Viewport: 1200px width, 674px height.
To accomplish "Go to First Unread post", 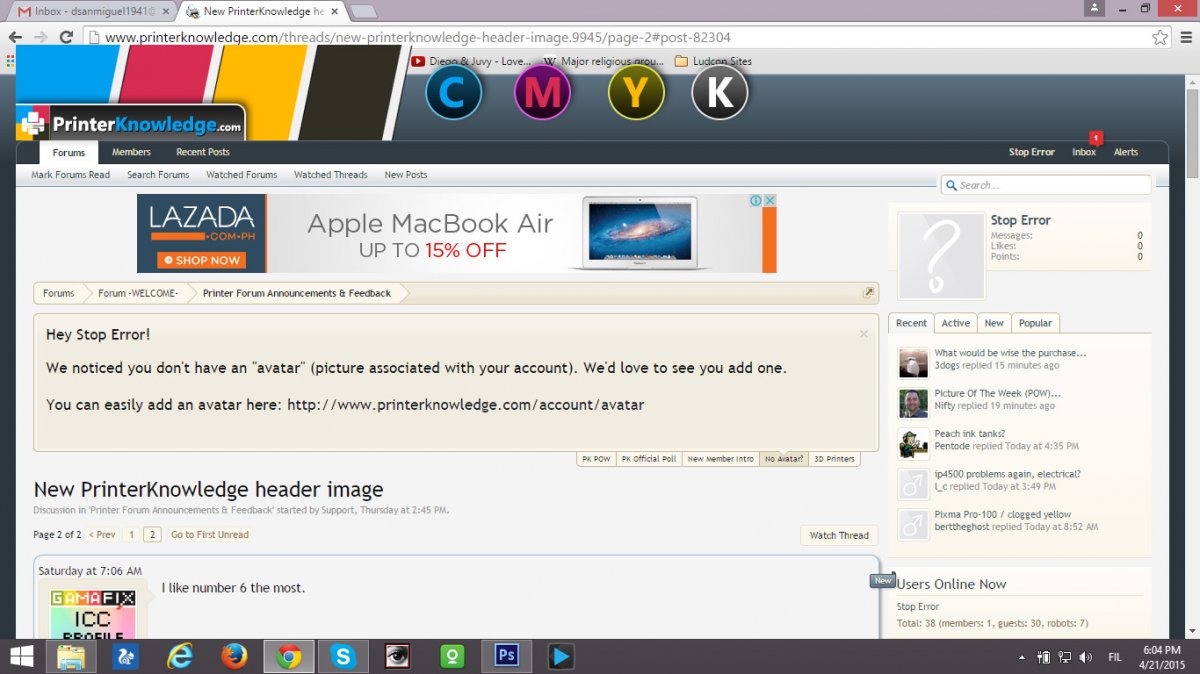I will click(x=209, y=535).
